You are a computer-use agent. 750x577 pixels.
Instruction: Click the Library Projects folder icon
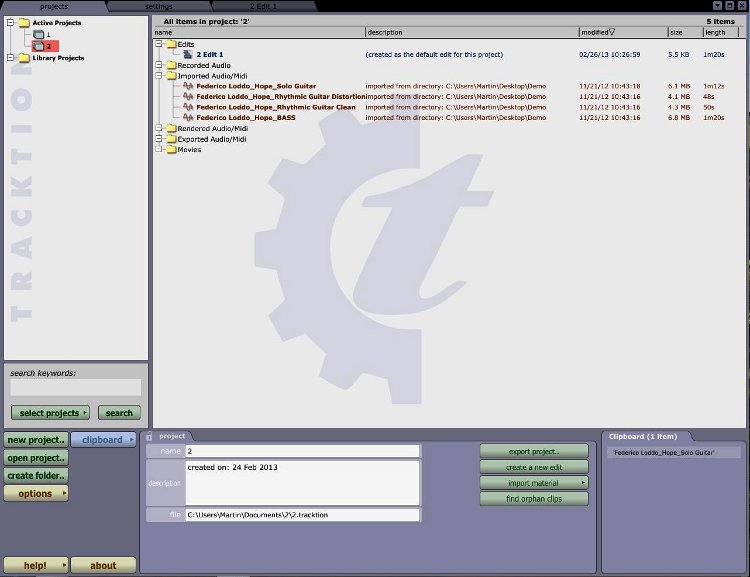(24, 58)
